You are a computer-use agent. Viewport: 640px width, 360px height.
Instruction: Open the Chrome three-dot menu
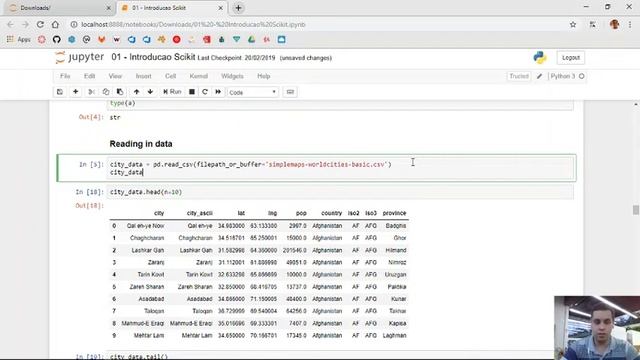tap(631, 24)
